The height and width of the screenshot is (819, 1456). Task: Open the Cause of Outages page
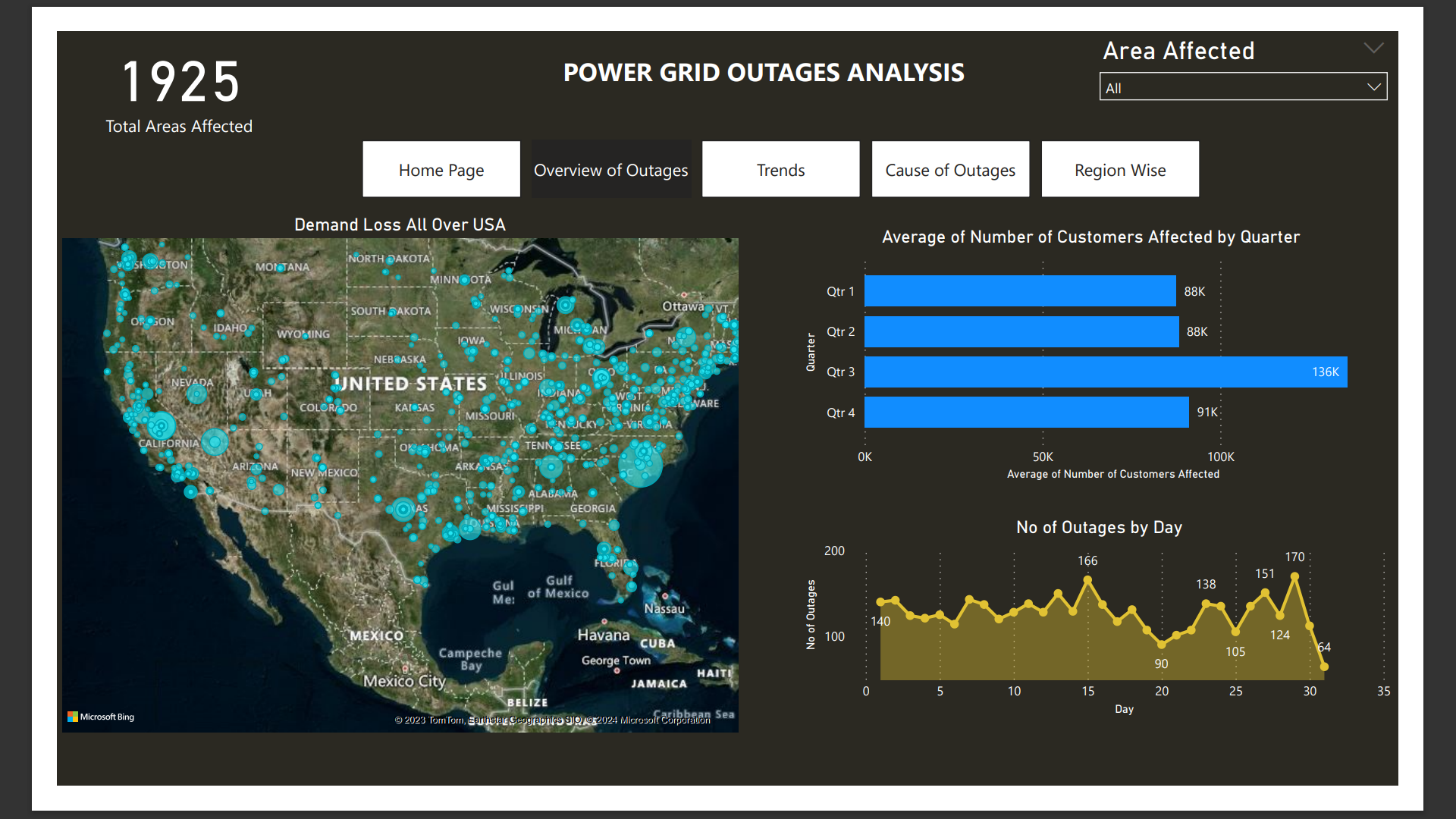click(950, 170)
